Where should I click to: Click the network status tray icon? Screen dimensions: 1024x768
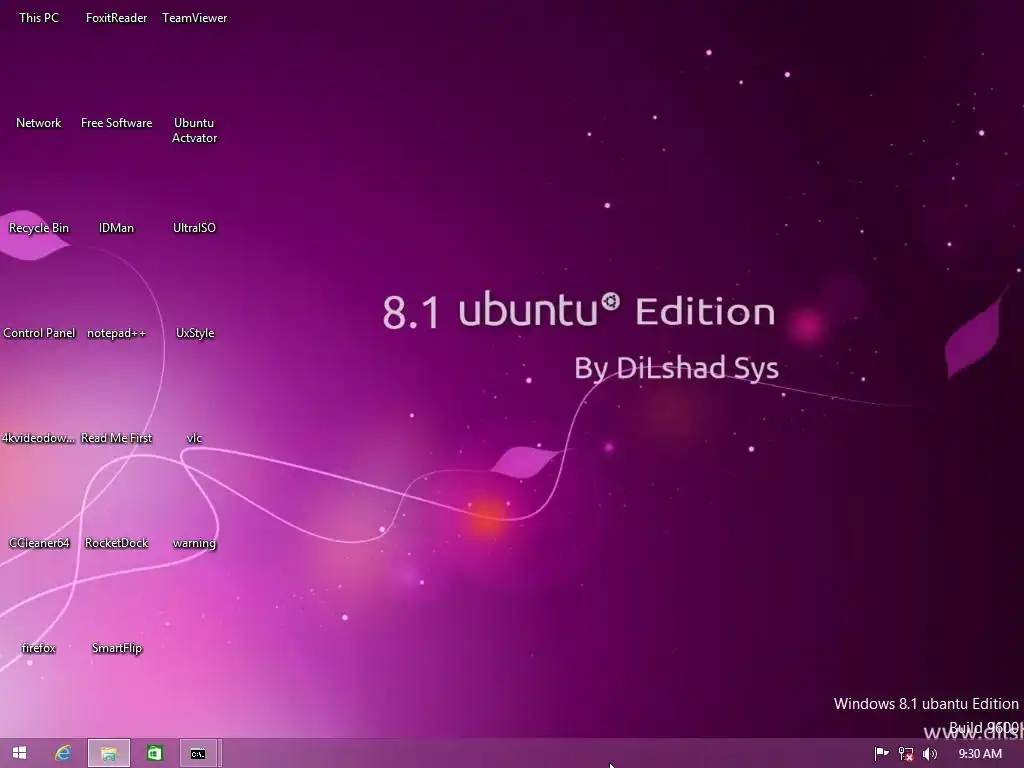(x=906, y=754)
